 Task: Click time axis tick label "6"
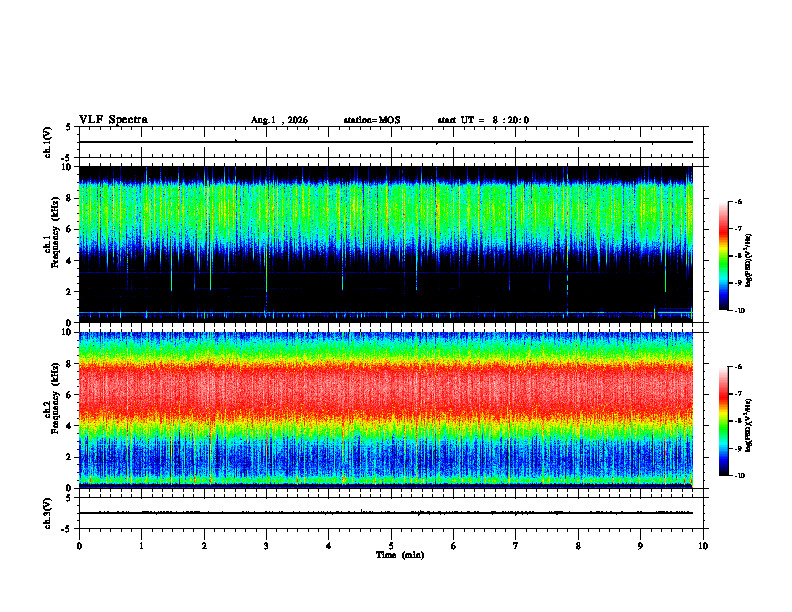click(x=454, y=546)
